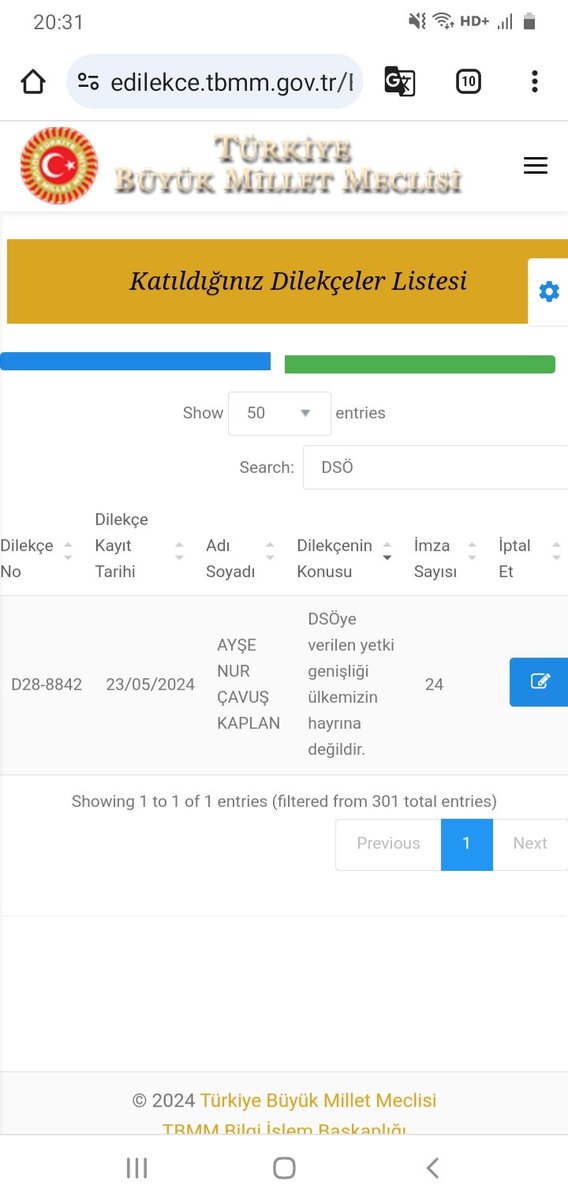Open the tab switcher showing 10 tabs
The width and height of the screenshot is (568, 1200).
tap(468, 82)
